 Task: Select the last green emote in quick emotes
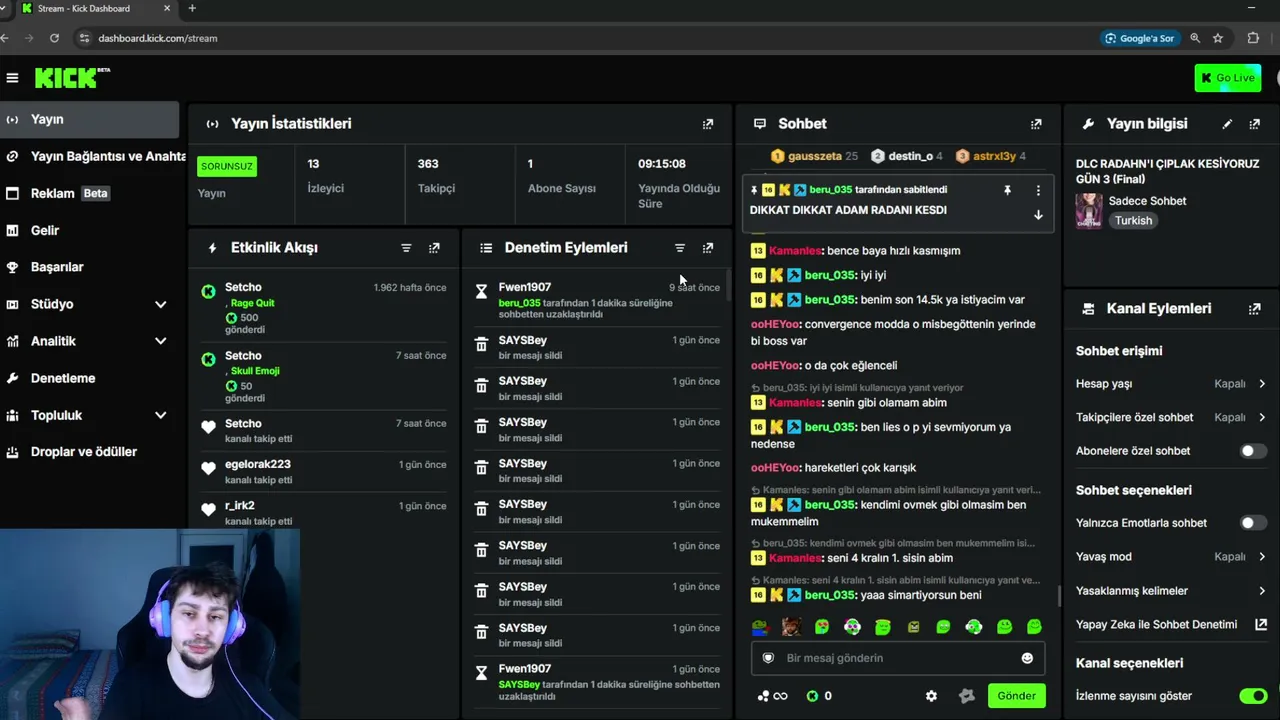coord(1034,627)
